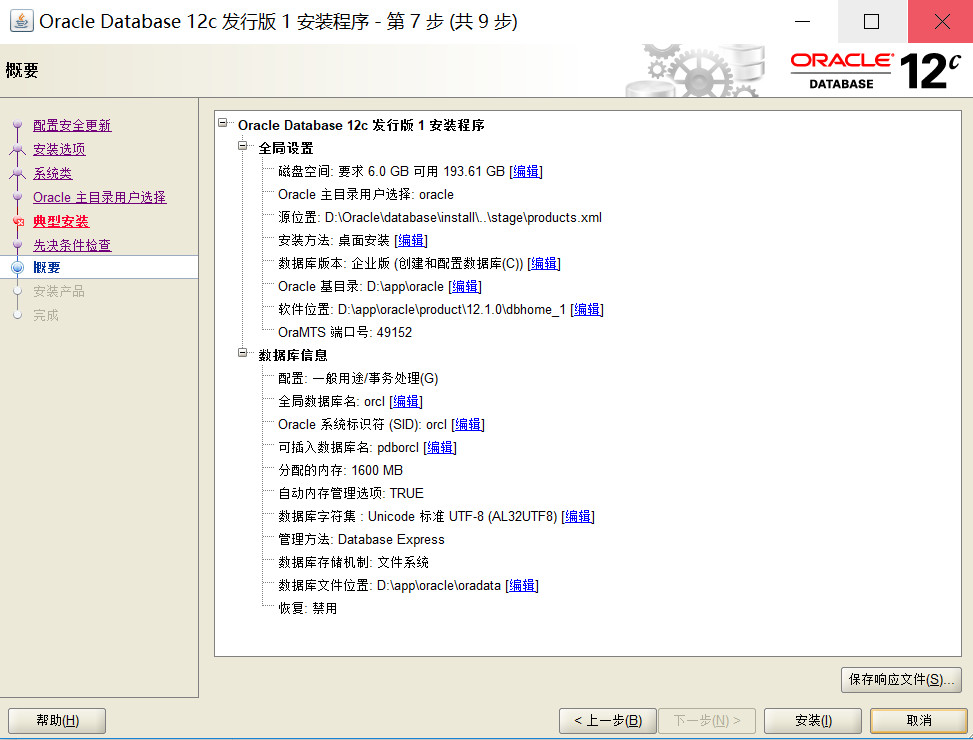
Task: Select the 恢复: 禁用 row
Action: point(307,608)
